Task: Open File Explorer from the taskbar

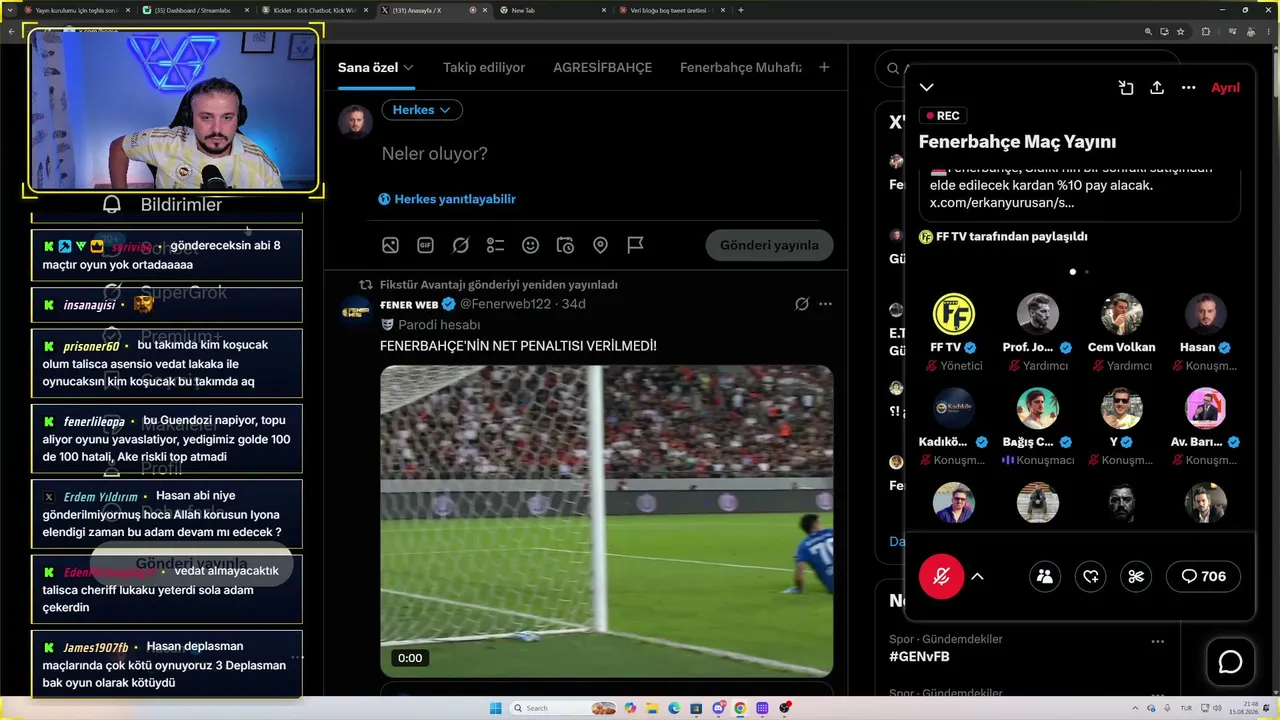Action: [652, 708]
